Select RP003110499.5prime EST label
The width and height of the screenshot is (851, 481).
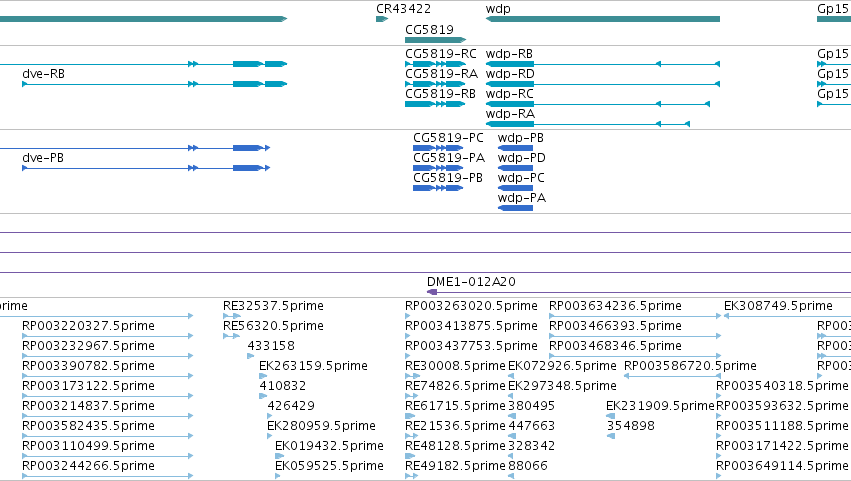click(88, 446)
